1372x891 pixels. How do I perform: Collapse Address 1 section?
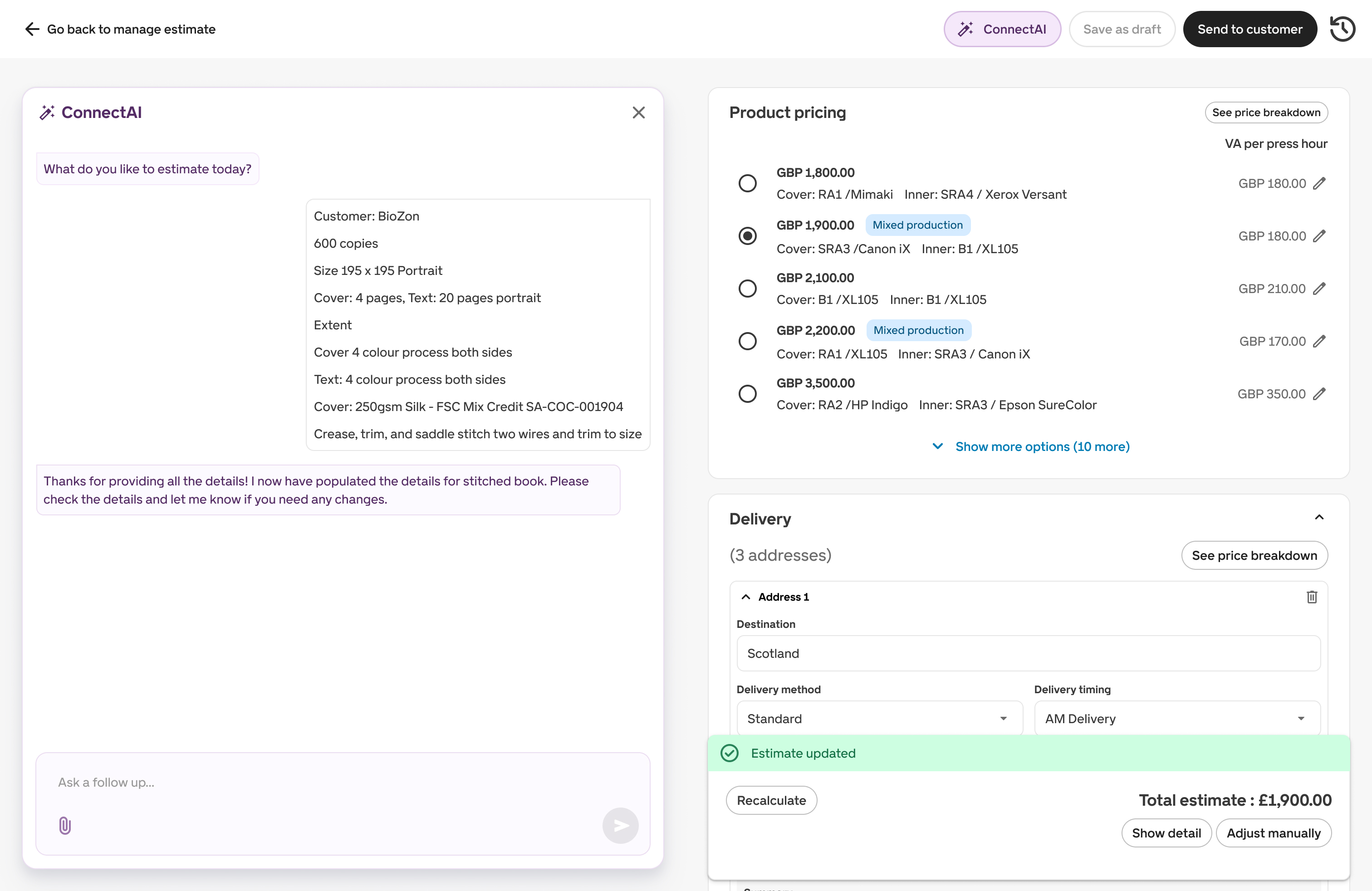point(745,597)
